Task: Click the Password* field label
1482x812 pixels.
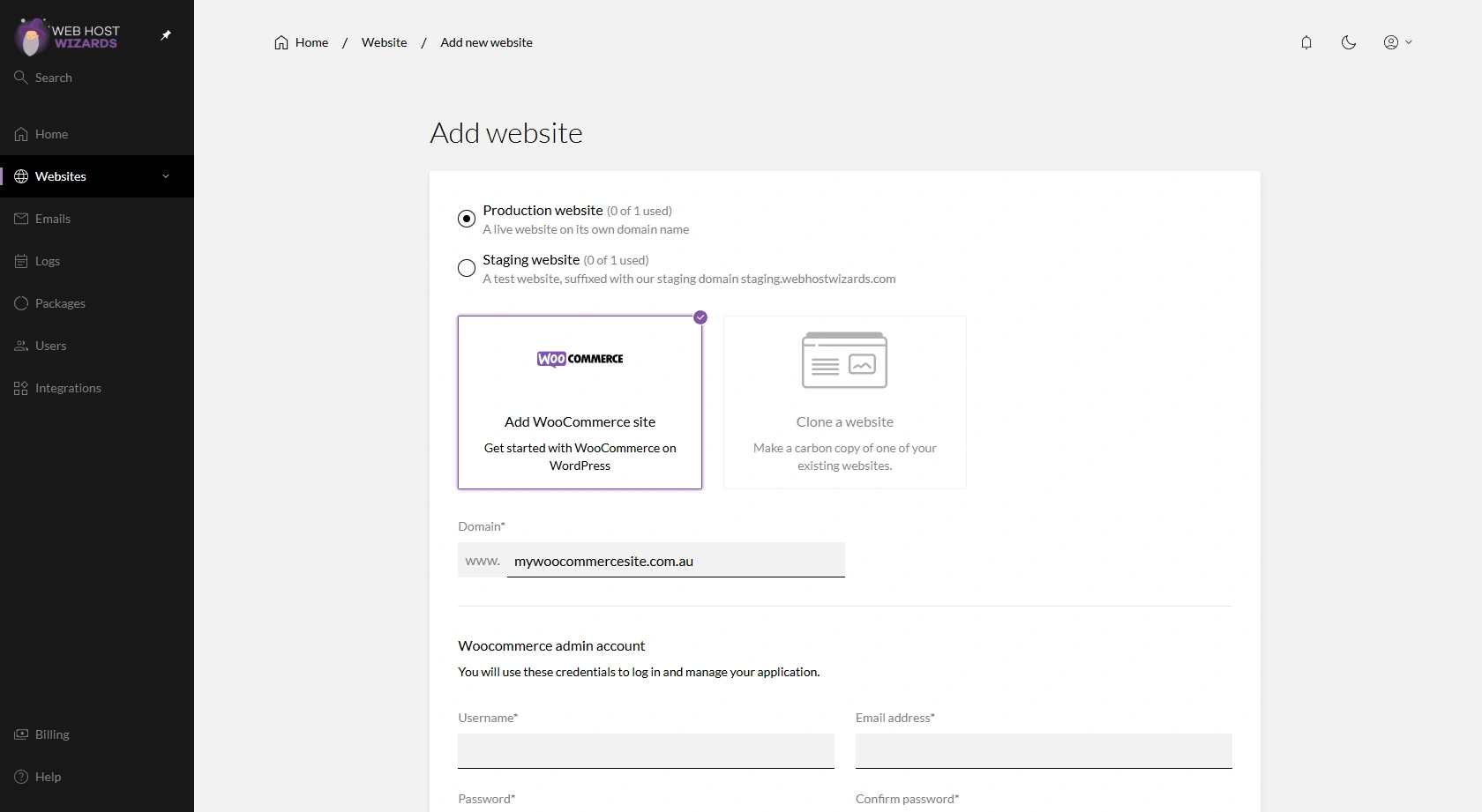Action: pyautogui.click(x=487, y=799)
